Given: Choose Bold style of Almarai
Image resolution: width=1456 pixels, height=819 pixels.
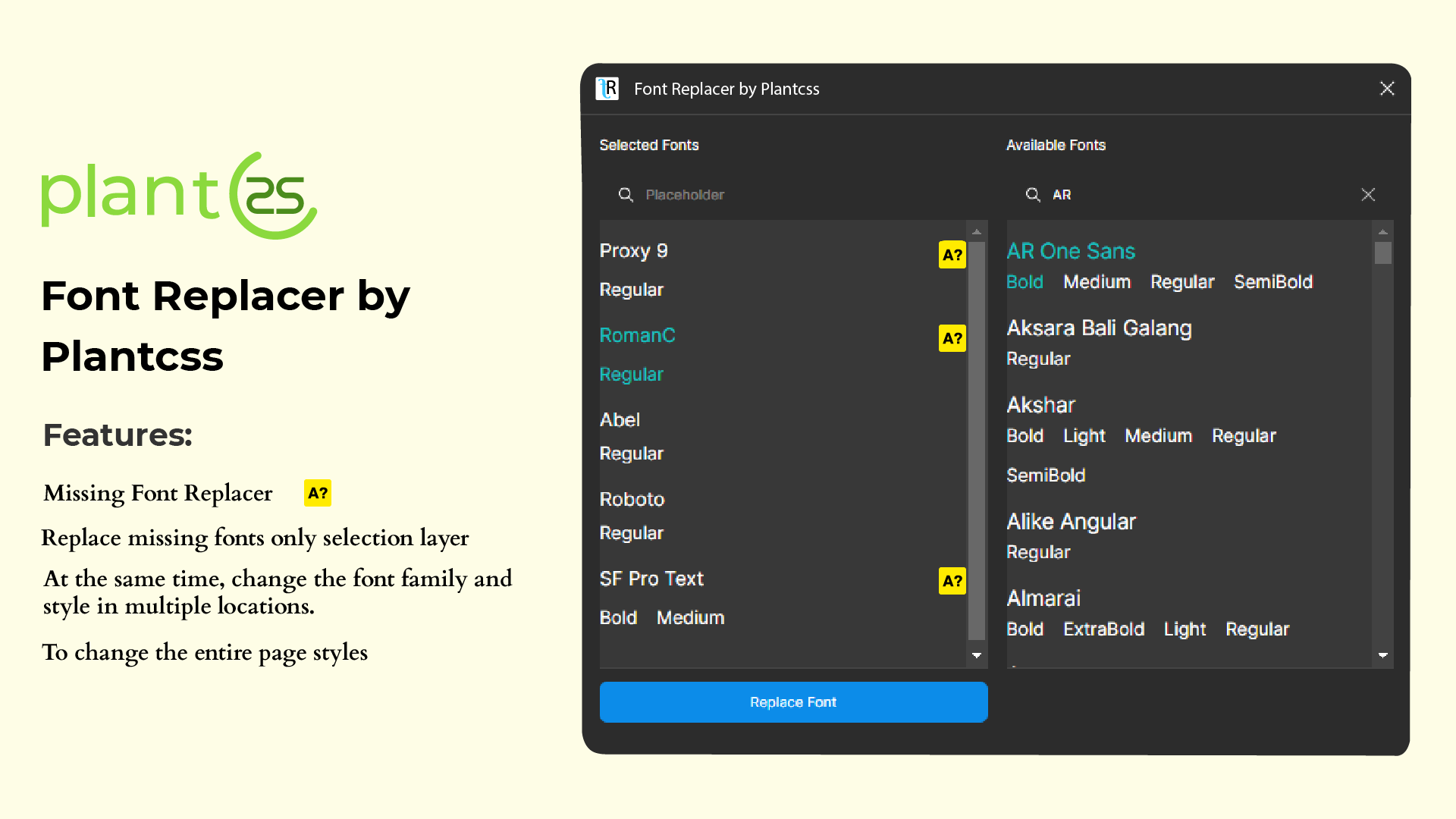Looking at the screenshot, I should click(1025, 629).
